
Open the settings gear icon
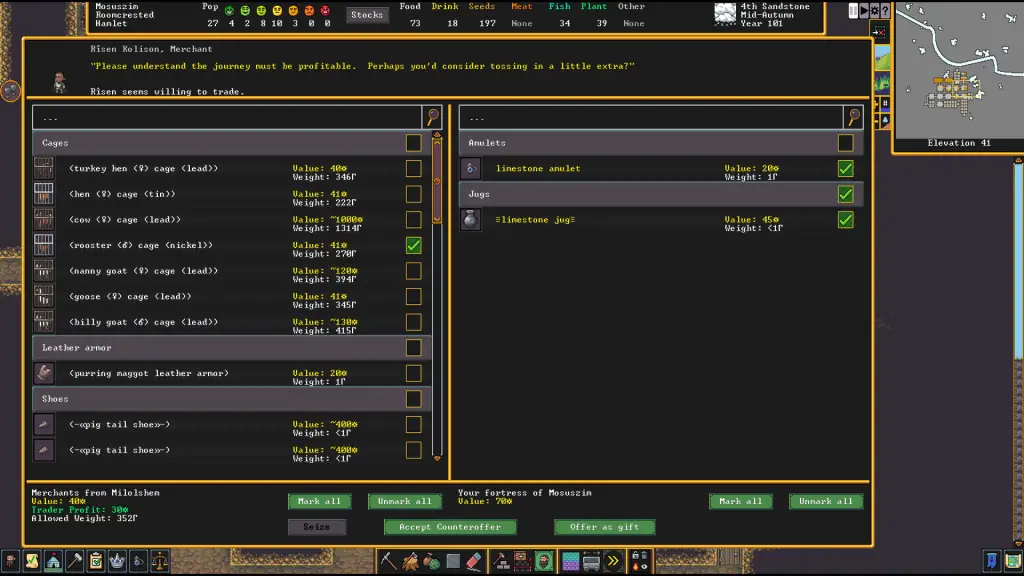[874, 11]
